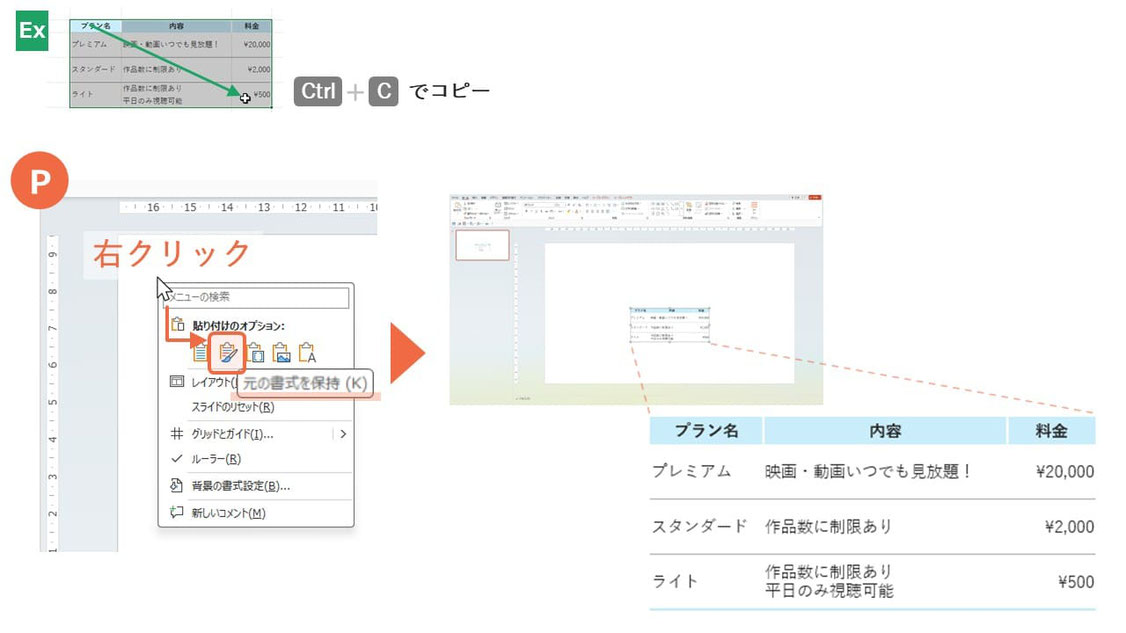Screen dimensions: 1126x633
Task: Click 料金 header in enlarged table
Action: pos(1051,431)
